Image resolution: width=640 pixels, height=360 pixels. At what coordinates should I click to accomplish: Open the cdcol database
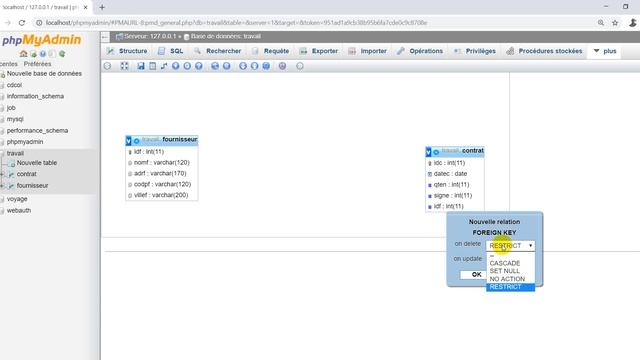click(x=14, y=85)
